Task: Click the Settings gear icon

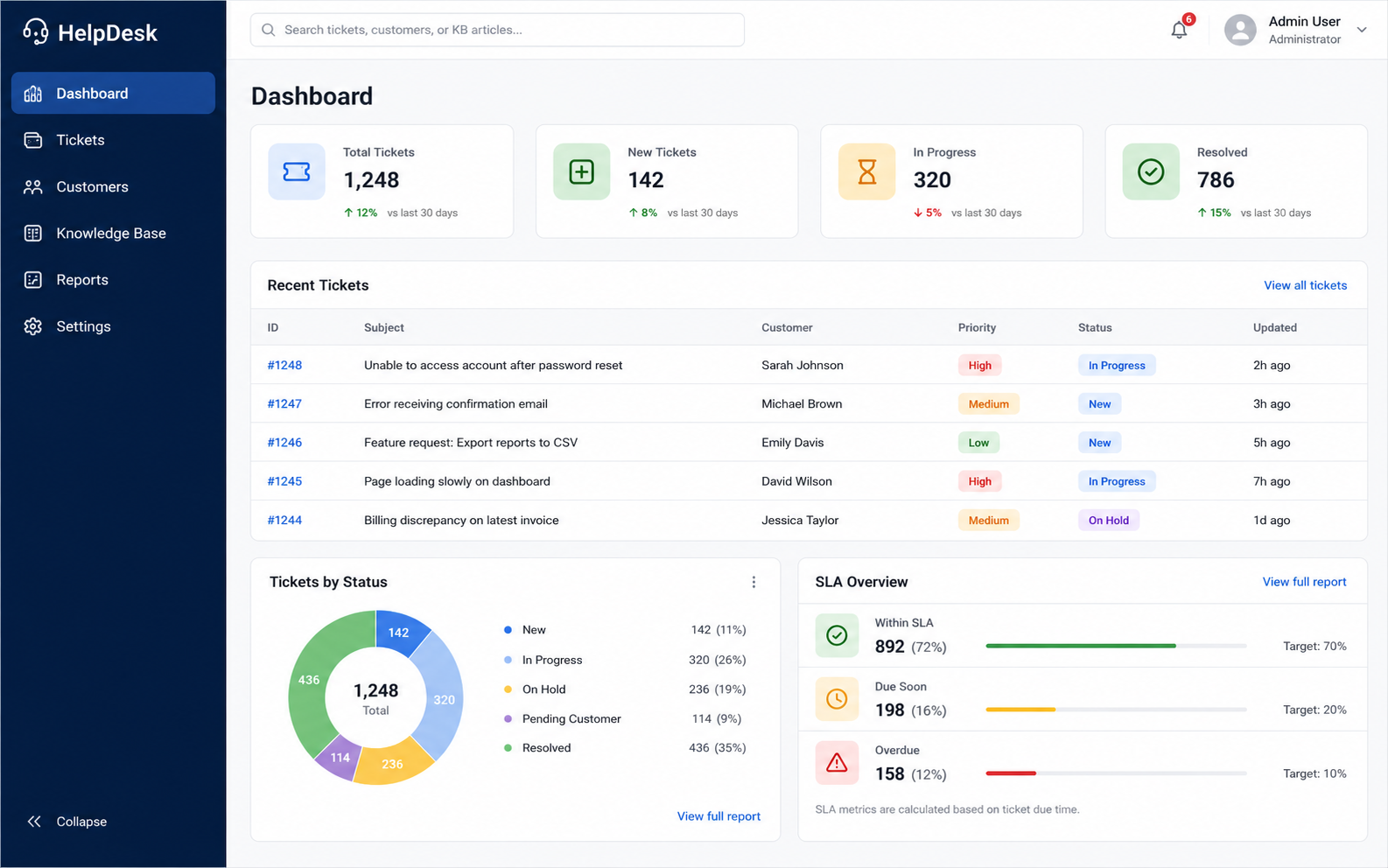Action: coord(33,326)
